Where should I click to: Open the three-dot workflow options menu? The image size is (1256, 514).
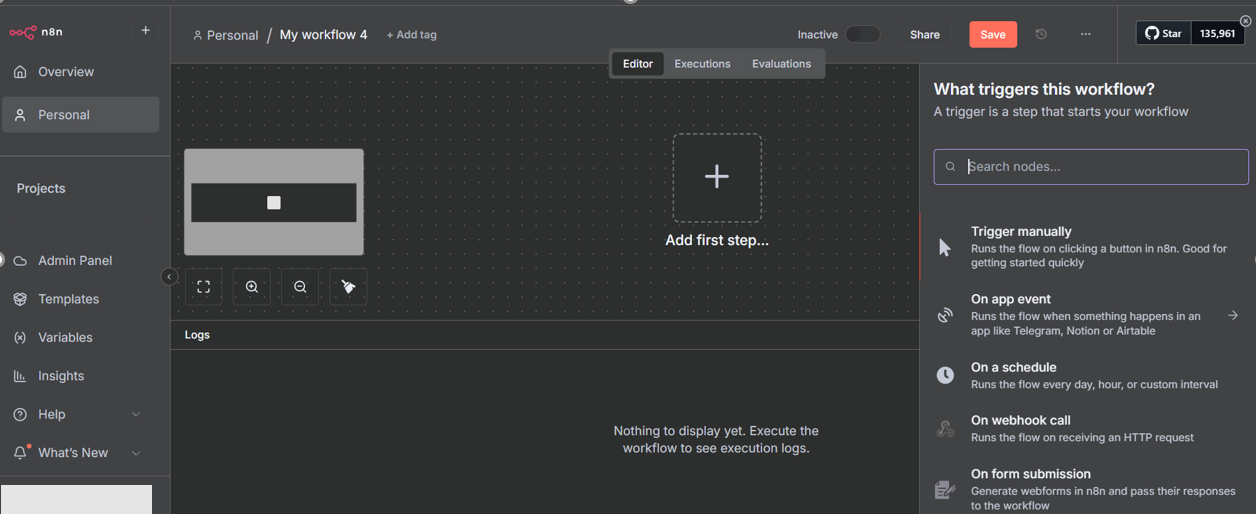pyautogui.click(x=1085, y=34)
